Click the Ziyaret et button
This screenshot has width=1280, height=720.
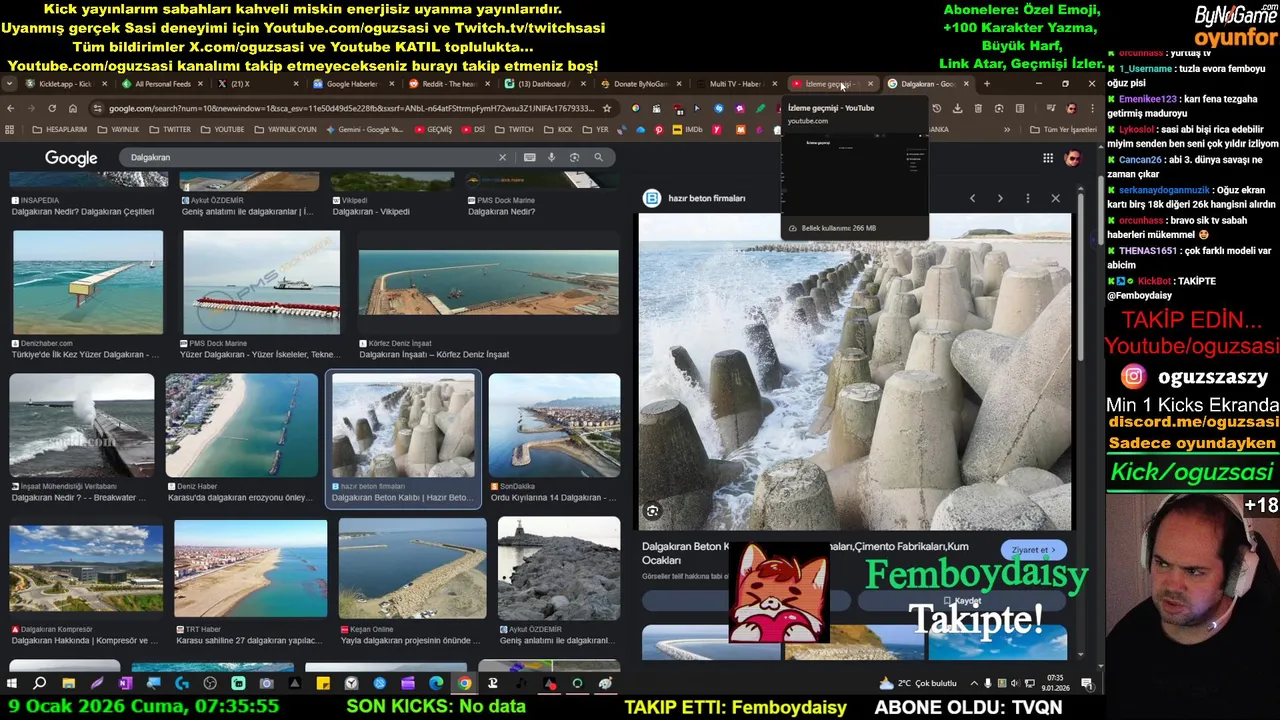click(x=1033, y=550)
